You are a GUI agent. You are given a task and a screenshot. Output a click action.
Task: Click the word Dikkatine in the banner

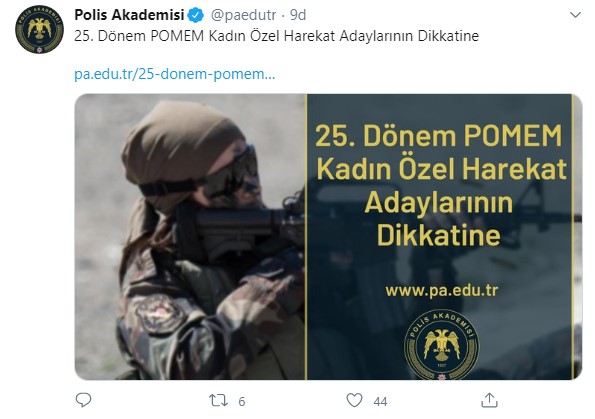(x=439, y=235)
